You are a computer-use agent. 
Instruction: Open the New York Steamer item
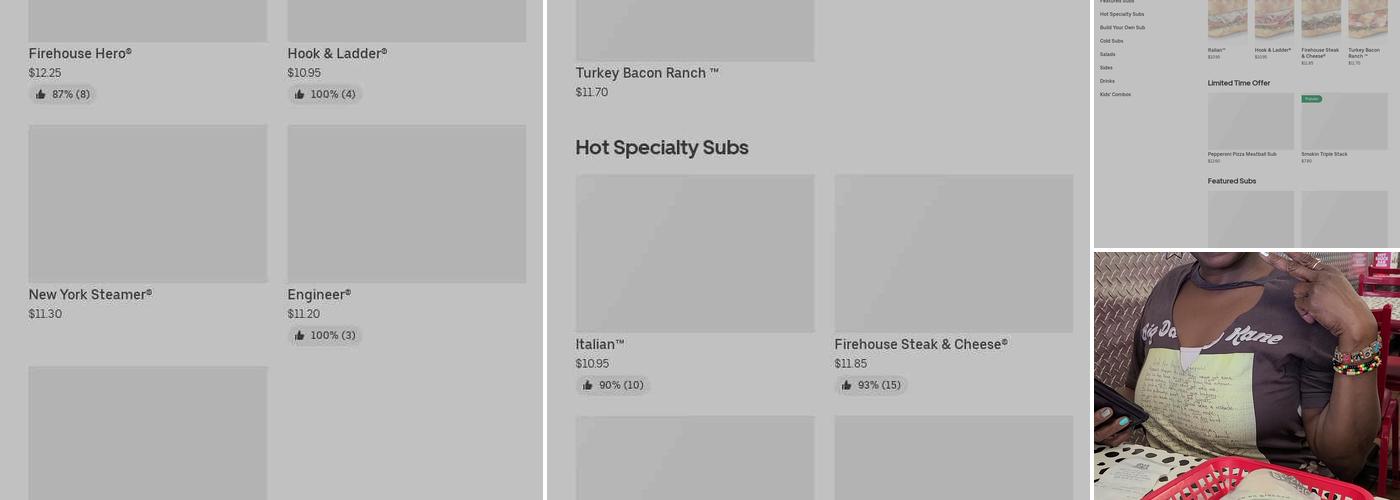[90, 295]
